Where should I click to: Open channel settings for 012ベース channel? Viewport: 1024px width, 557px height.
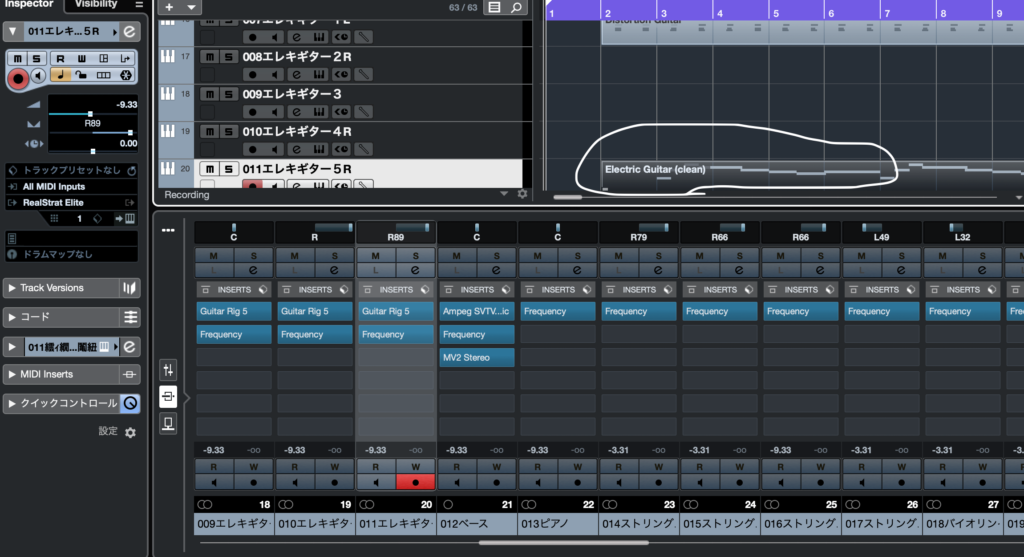(x=496, y=270)
